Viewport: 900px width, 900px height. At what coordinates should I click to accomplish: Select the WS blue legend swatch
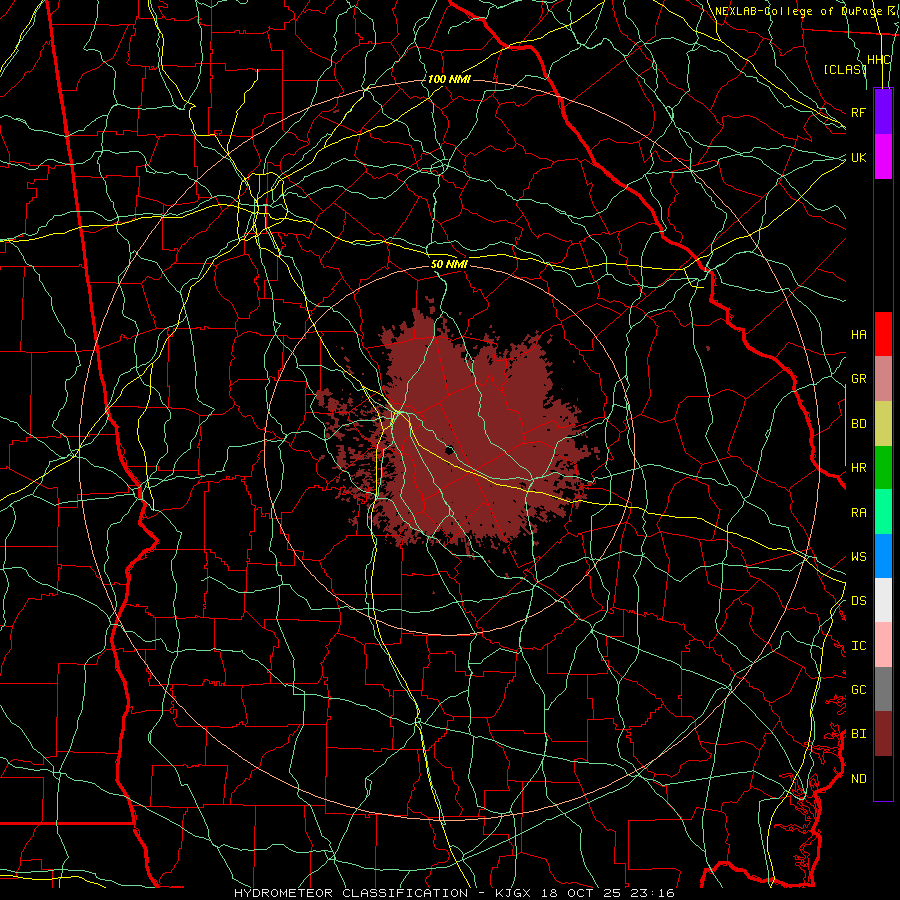(883, 556)
